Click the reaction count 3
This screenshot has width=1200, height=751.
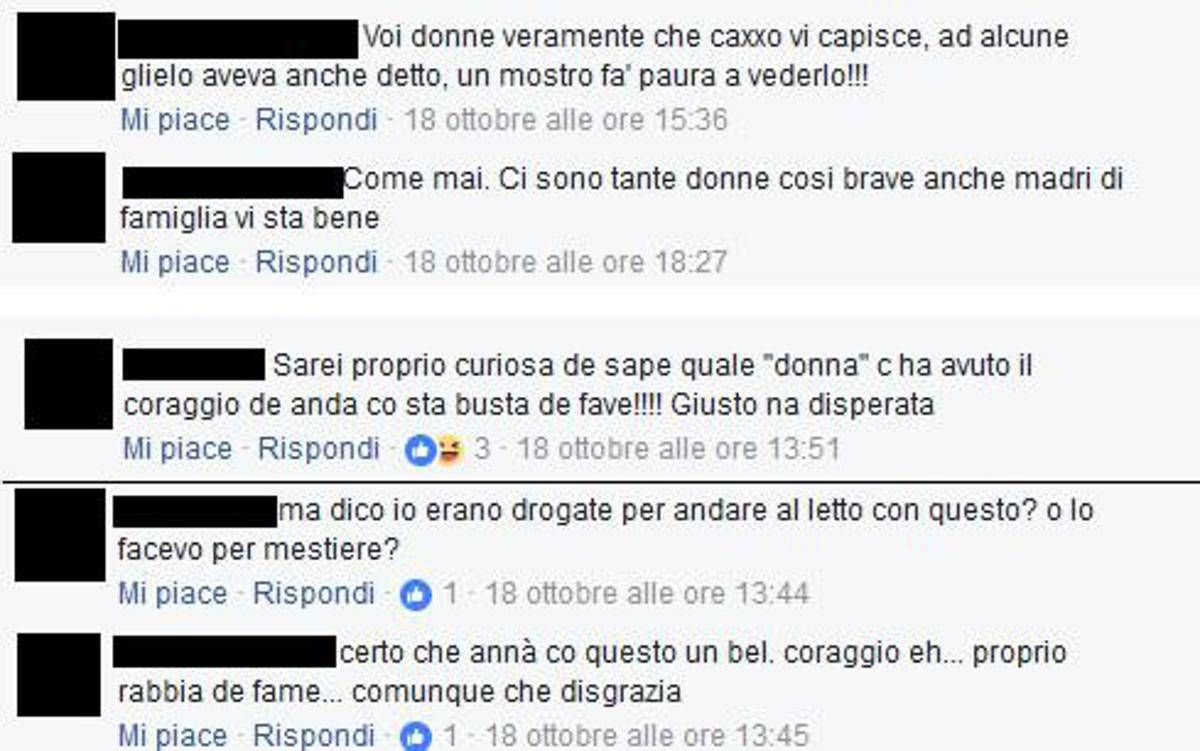tap(482, 449)
